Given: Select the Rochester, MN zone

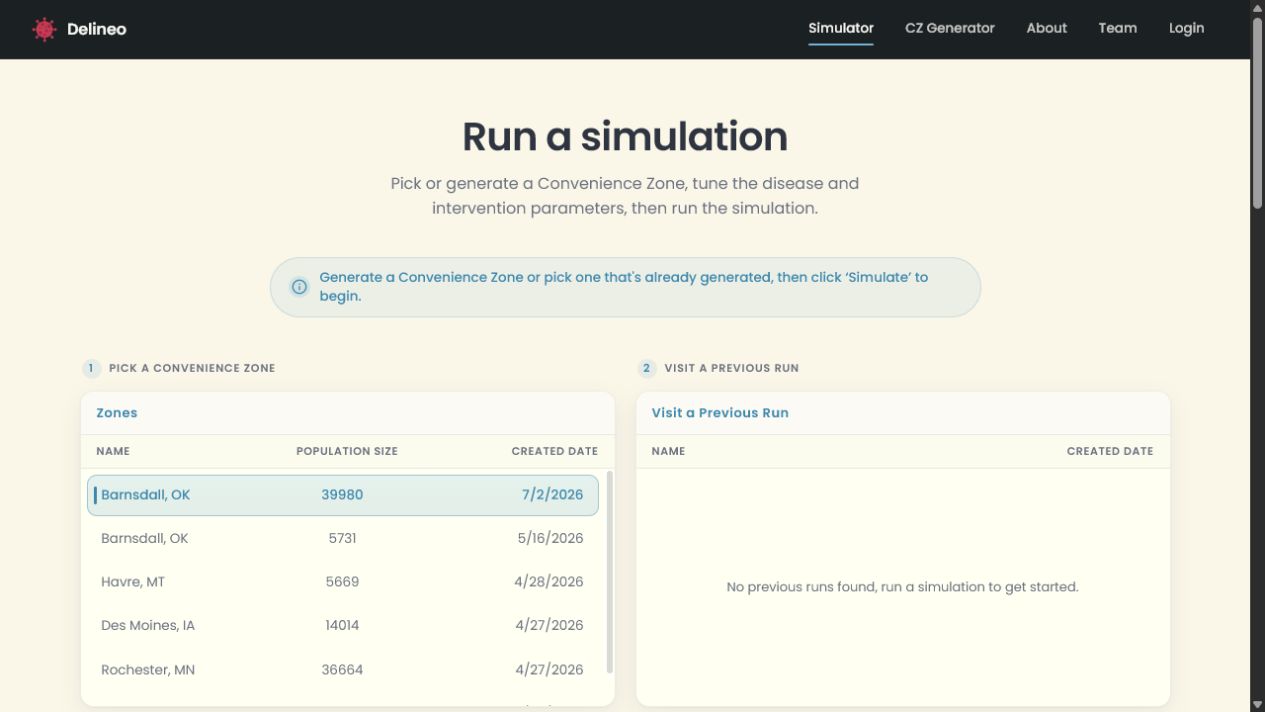Looking at the screenshot, I should point(343,670).
